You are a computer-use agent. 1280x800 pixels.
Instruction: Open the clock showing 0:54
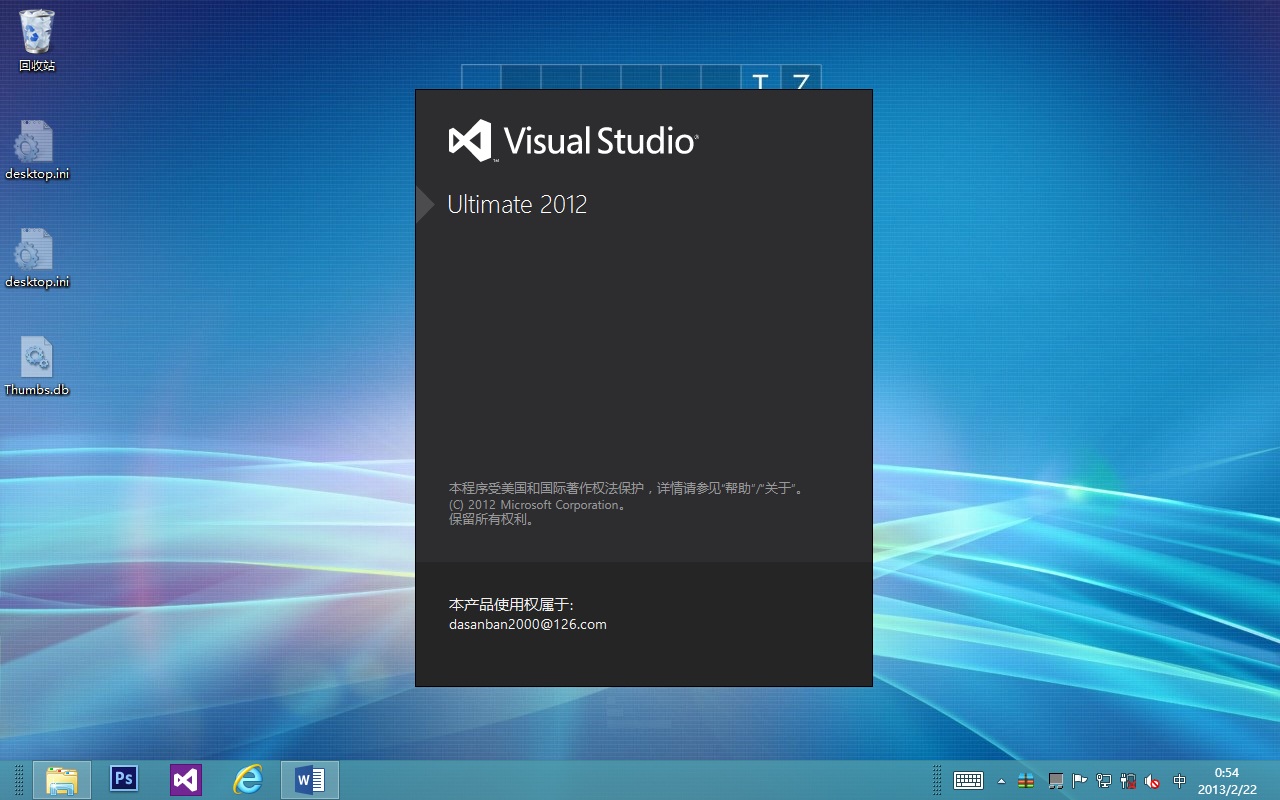pos(1226,780)
